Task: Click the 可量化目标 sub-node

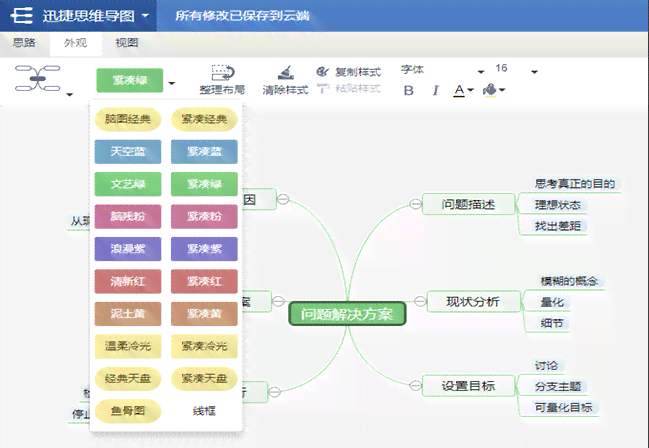Action: tap(563, 407)
